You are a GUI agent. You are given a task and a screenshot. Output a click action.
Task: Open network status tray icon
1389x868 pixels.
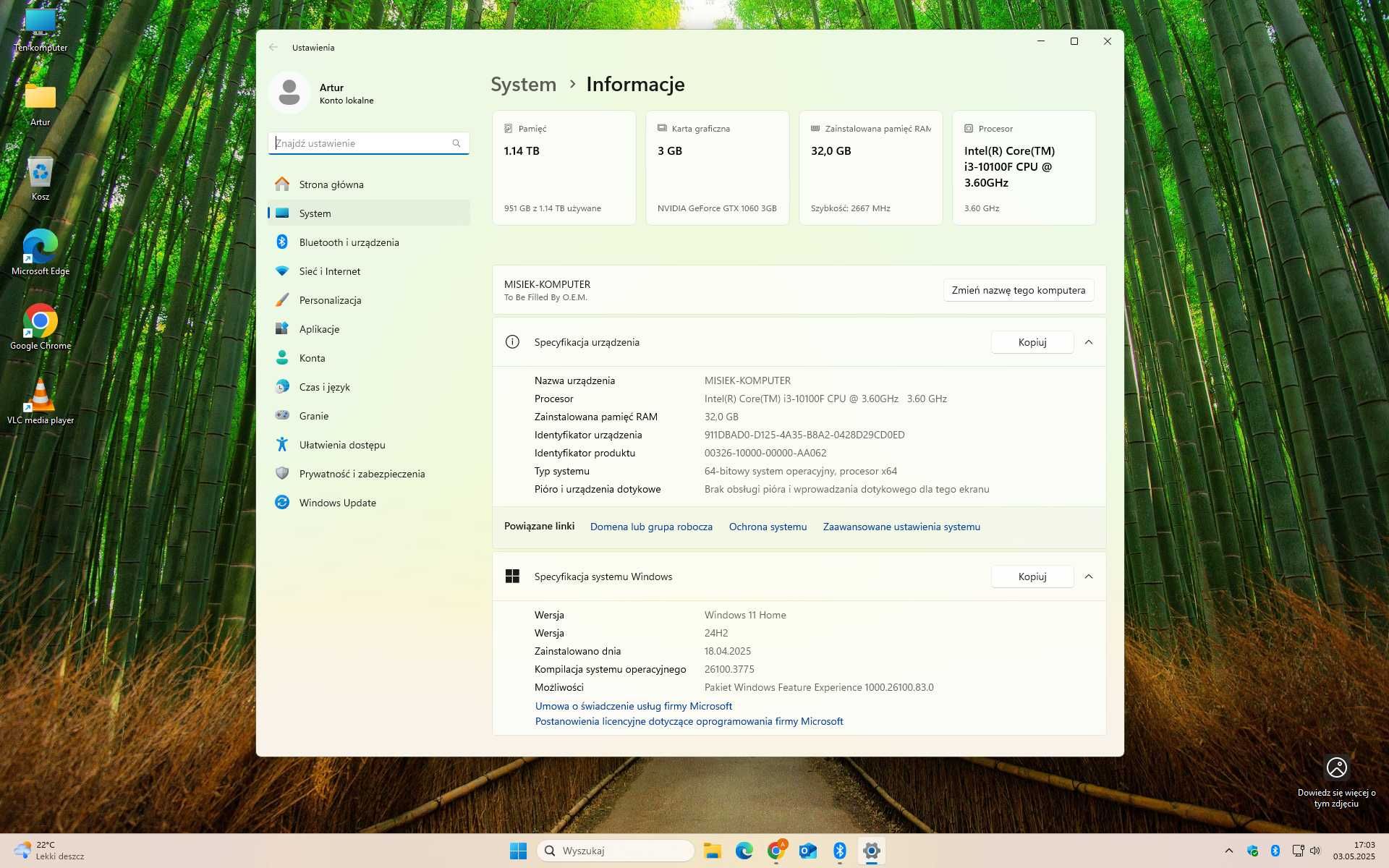pos(1298,851)
